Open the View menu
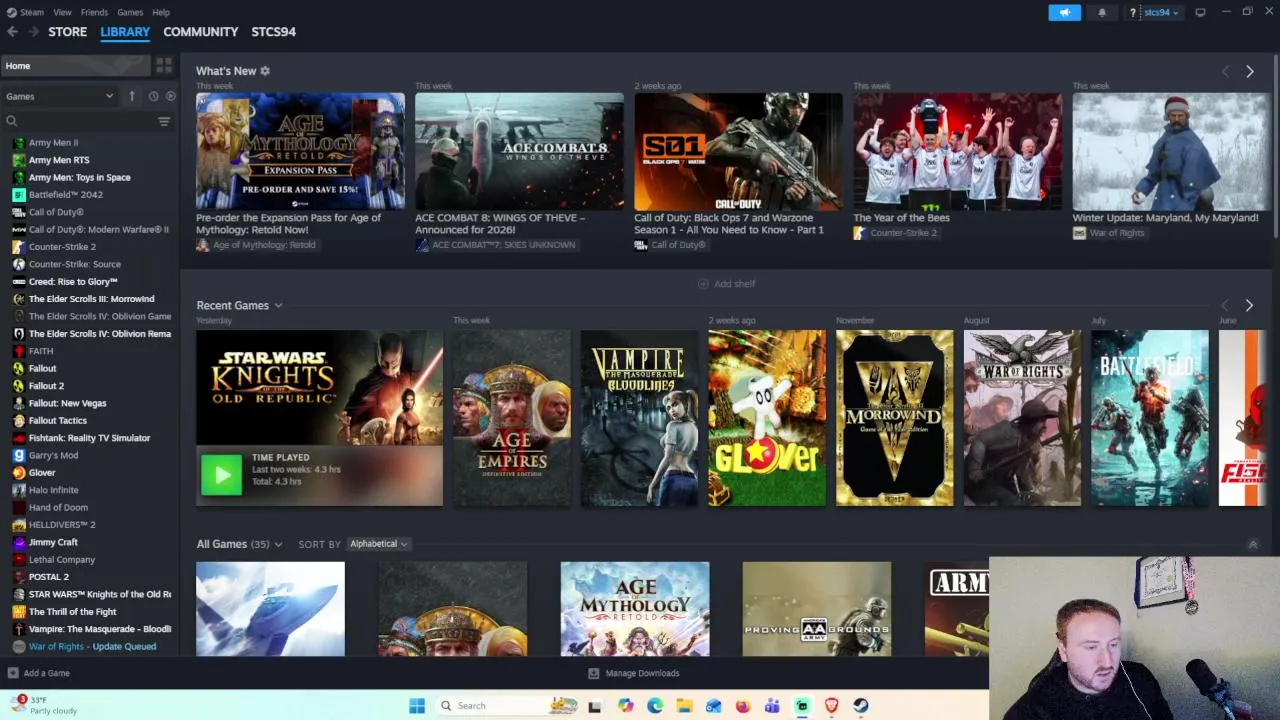This screenshot has height=720, width=1280. [62, 12]
